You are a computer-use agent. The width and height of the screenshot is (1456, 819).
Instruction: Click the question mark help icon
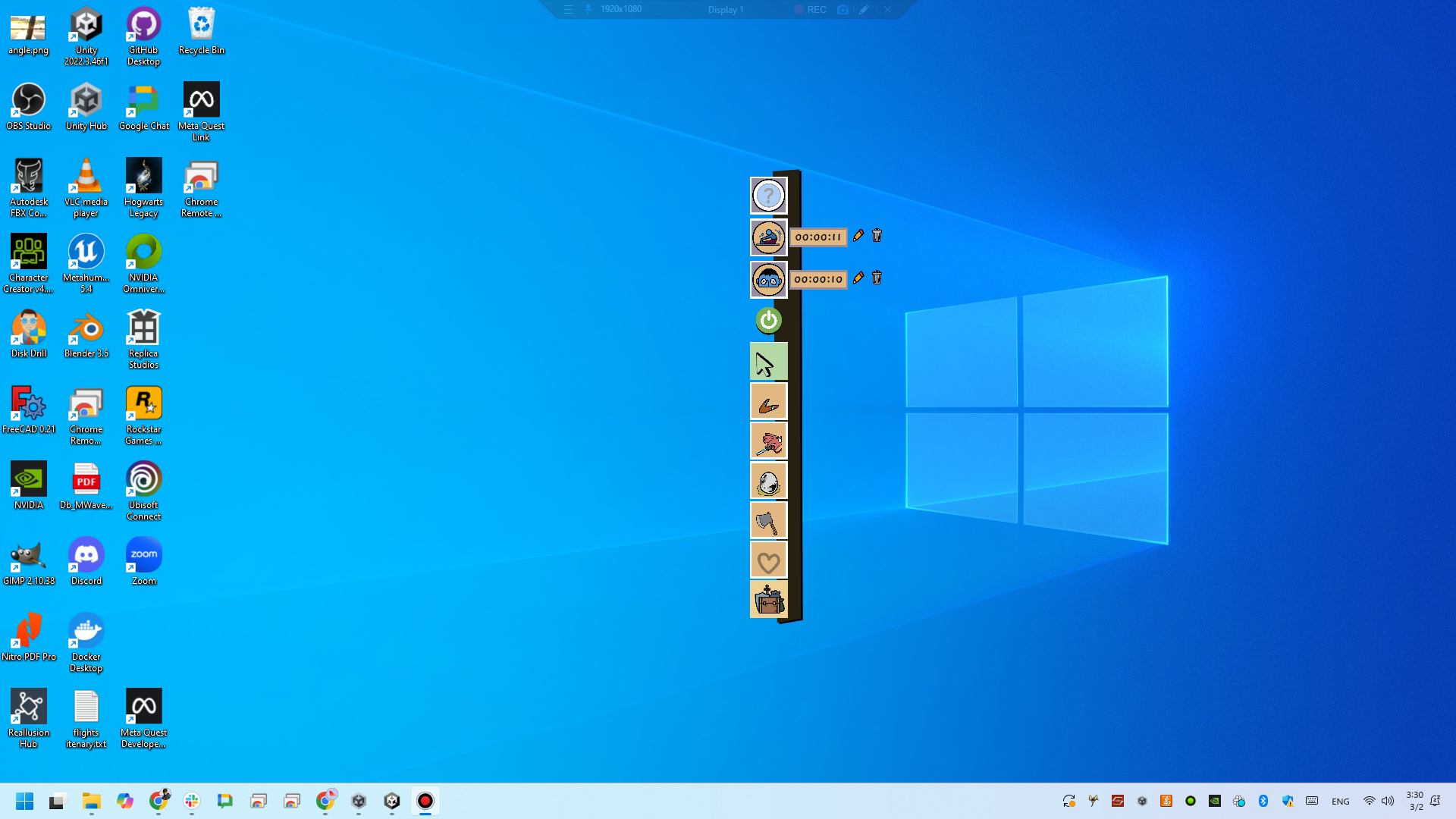click(768, 196)
